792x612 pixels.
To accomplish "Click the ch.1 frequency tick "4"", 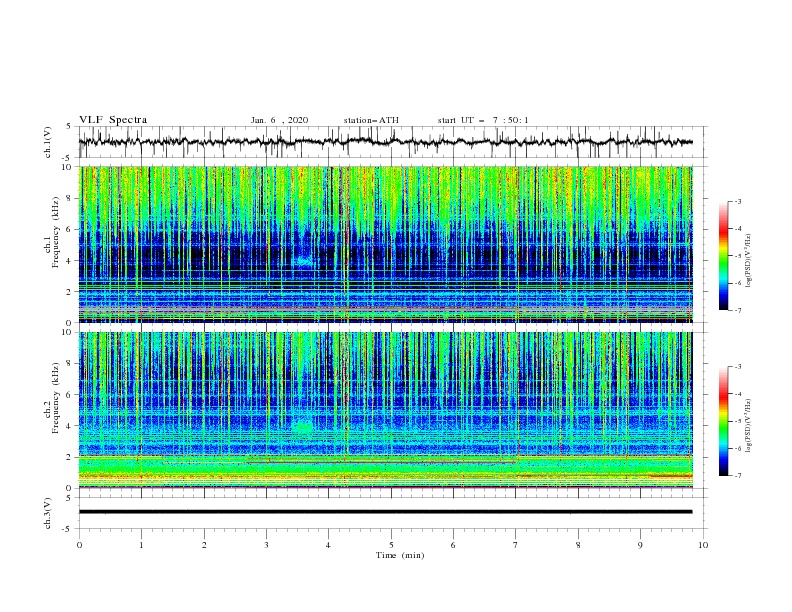I will (69, 261).
